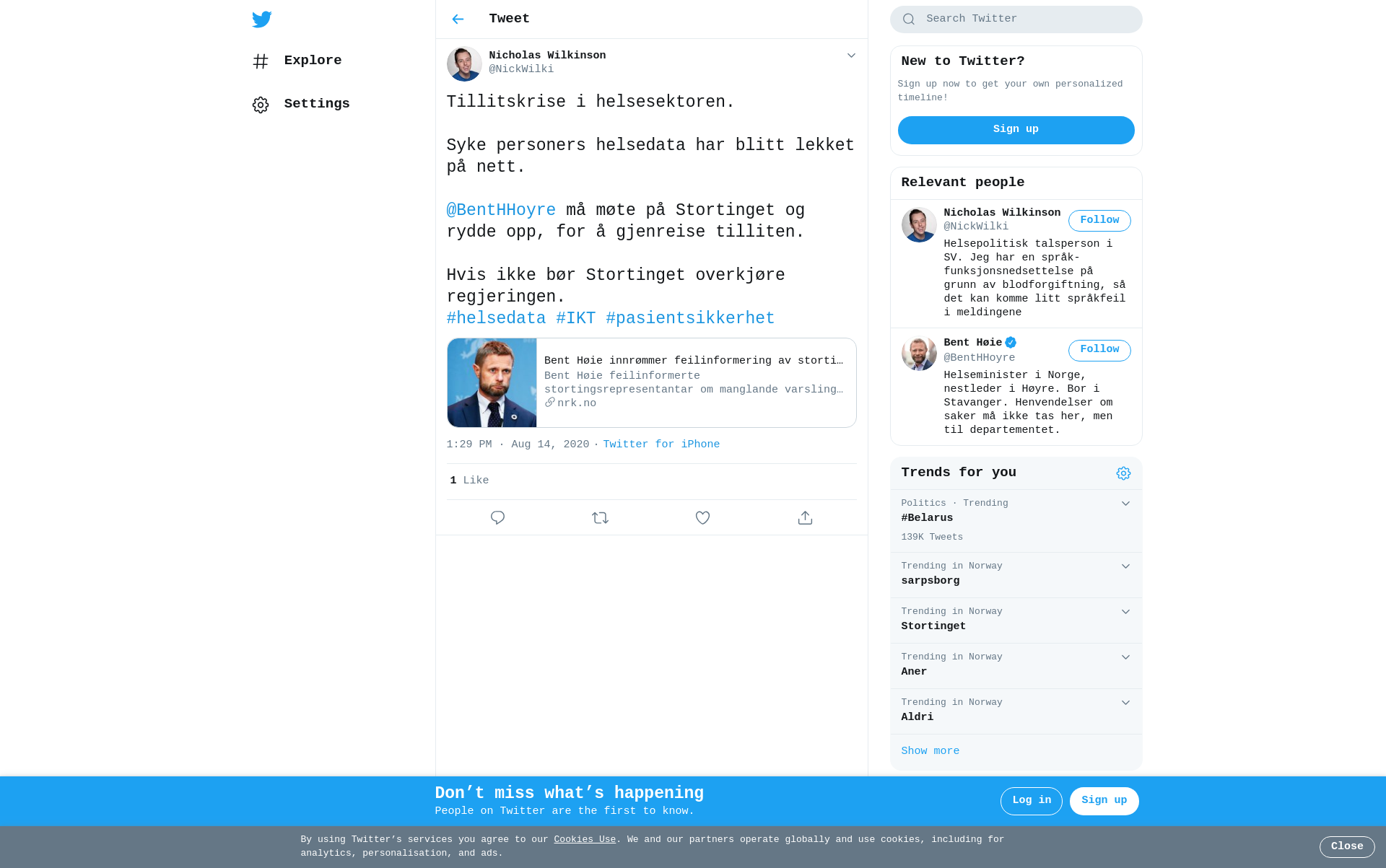This screenshot has height=868, width=1386.
Task: Go back using the arrow icon
Action: coord(458,19)
